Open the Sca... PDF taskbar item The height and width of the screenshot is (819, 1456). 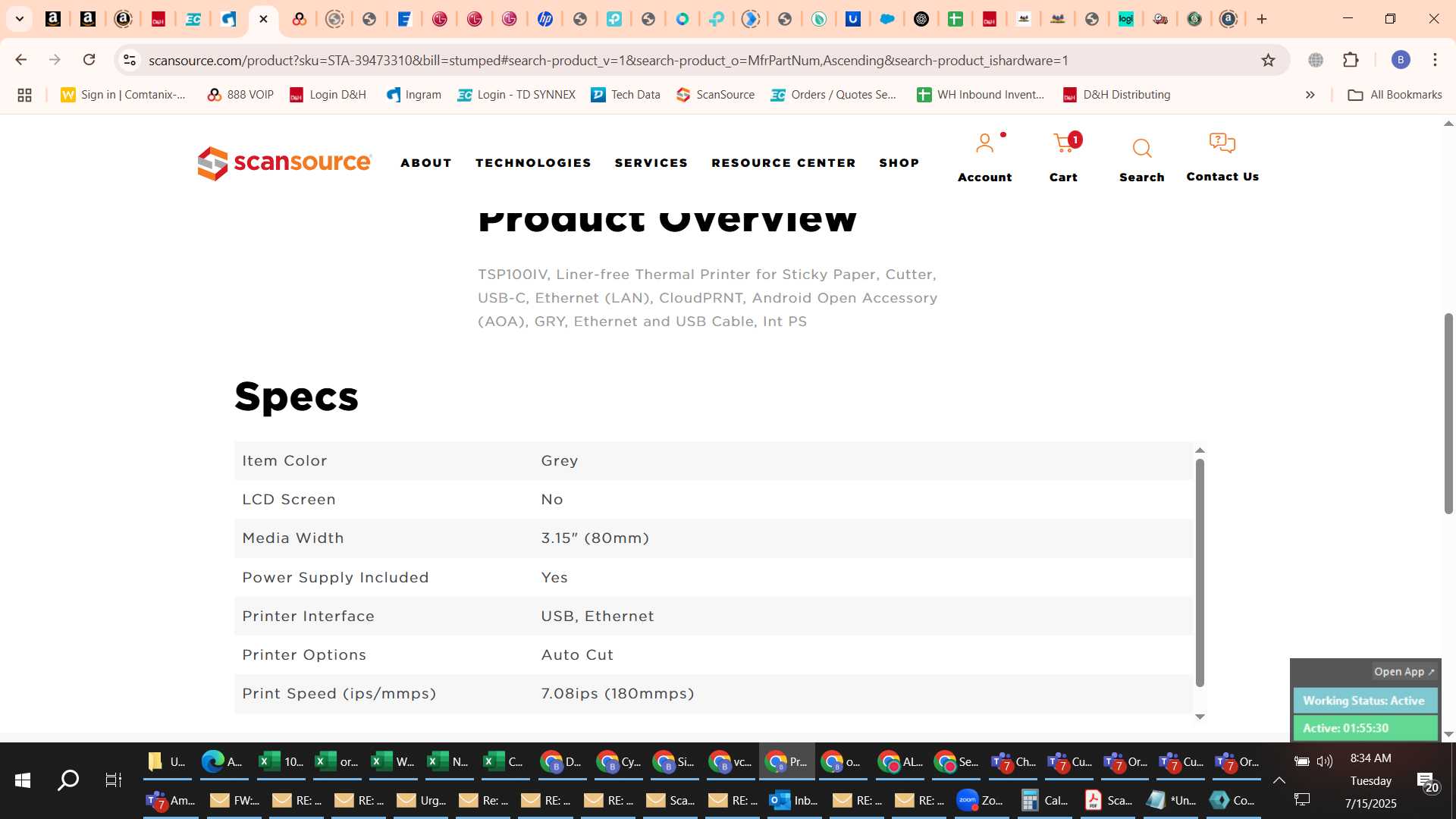tap(1109, 800)
